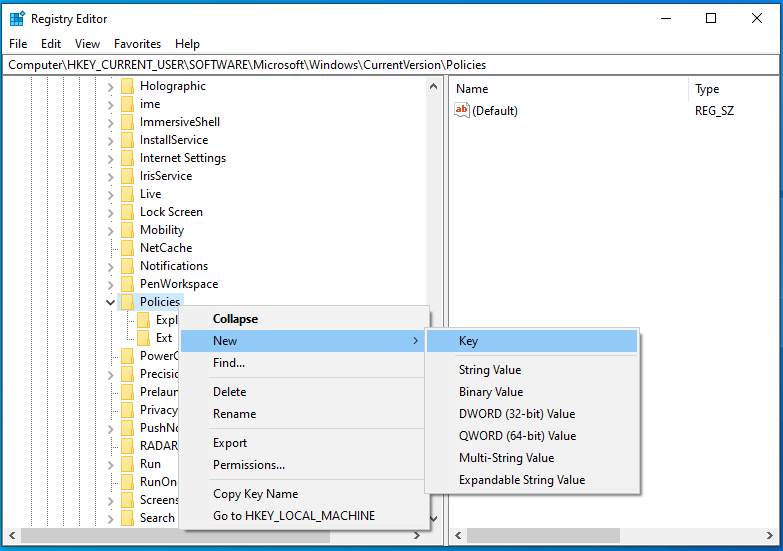Screen dimensions: 783x551
Task: Create a new Multi-String Value
Action: [x=532, y=458]
